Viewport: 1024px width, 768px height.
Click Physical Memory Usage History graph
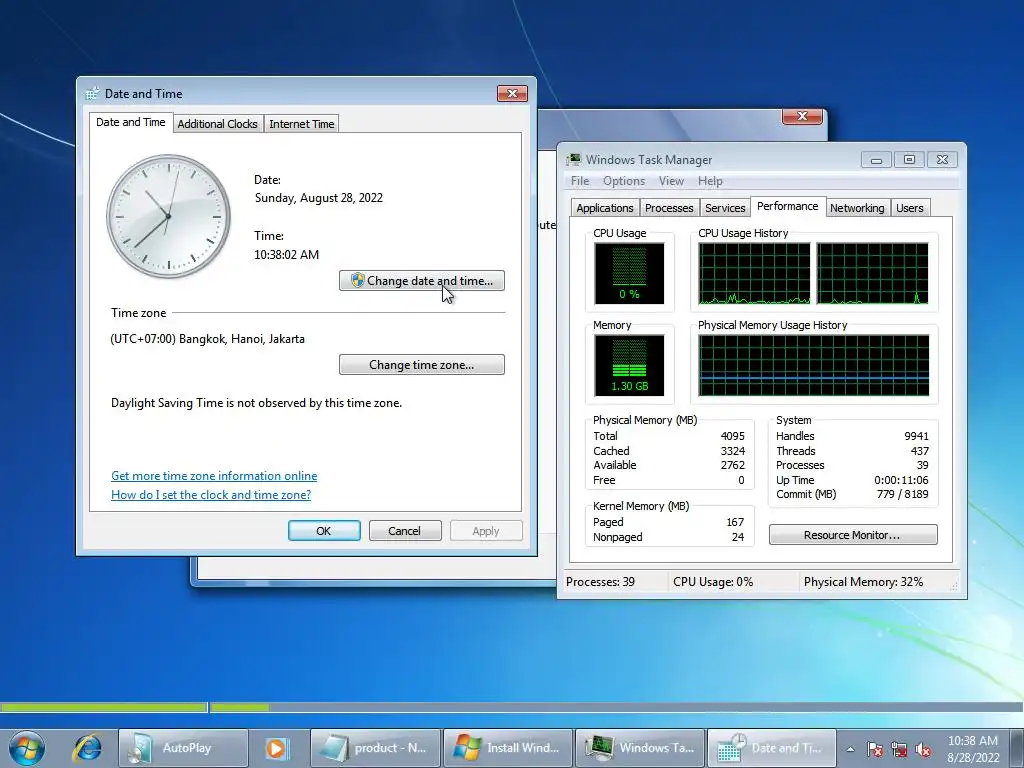(x=814, y=365)
